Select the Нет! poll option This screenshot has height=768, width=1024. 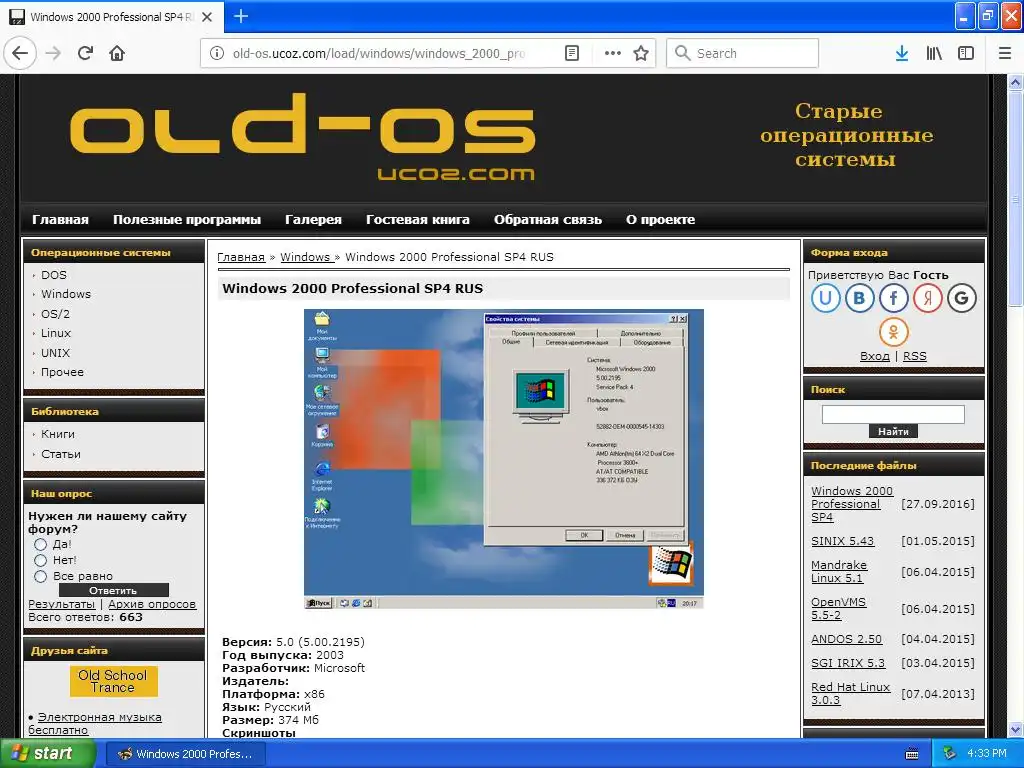pos(40,560)
